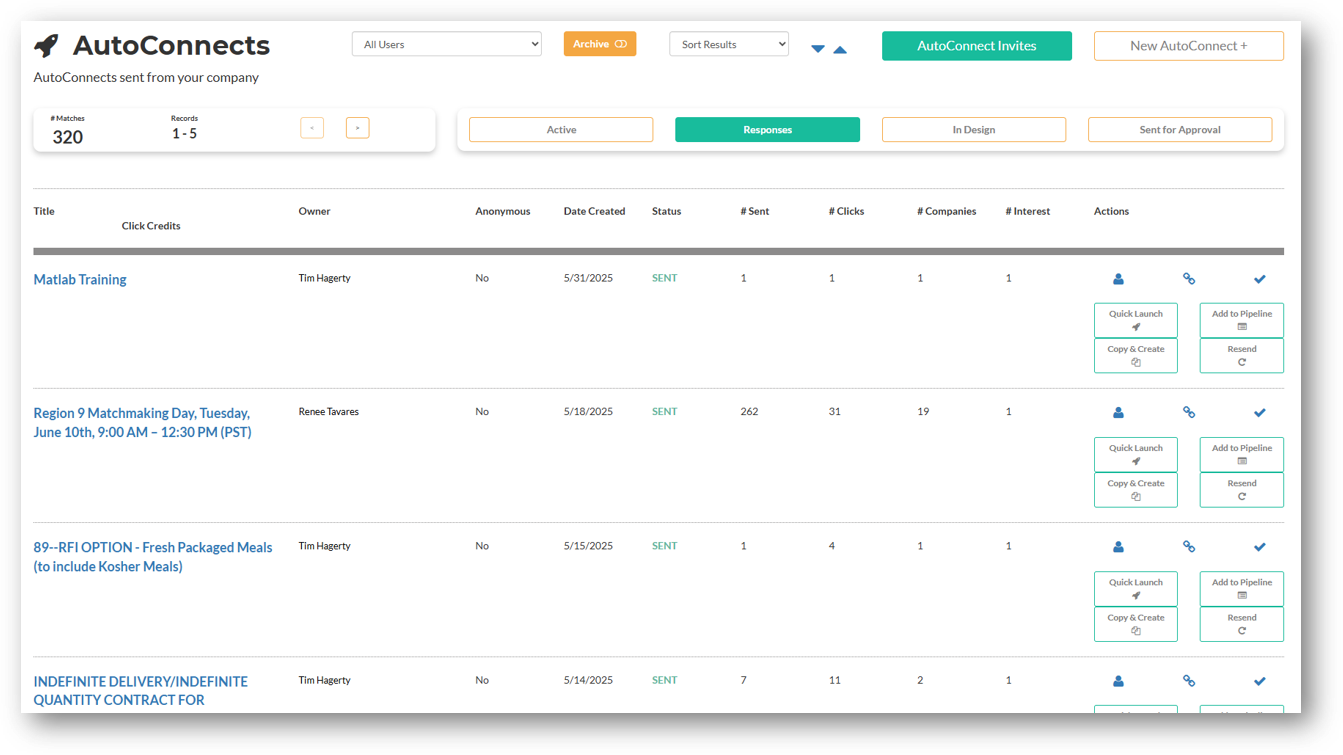Add Fresh Packaged Meals to Pipeline
This screenshot has width=1343, height=755.
(1242, 589)
